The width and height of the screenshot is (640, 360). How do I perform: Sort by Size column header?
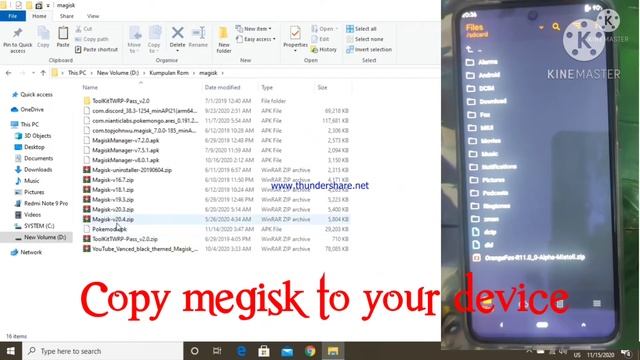(322, 87)
